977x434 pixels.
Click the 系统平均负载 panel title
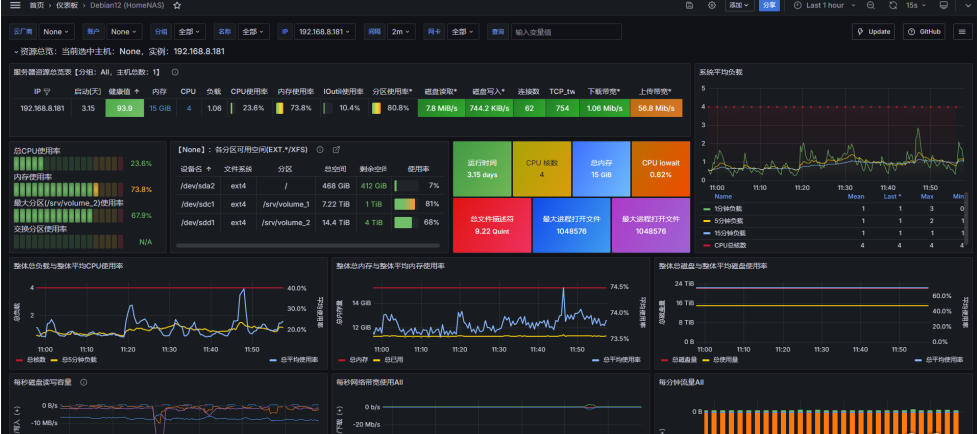click(721, 72)
